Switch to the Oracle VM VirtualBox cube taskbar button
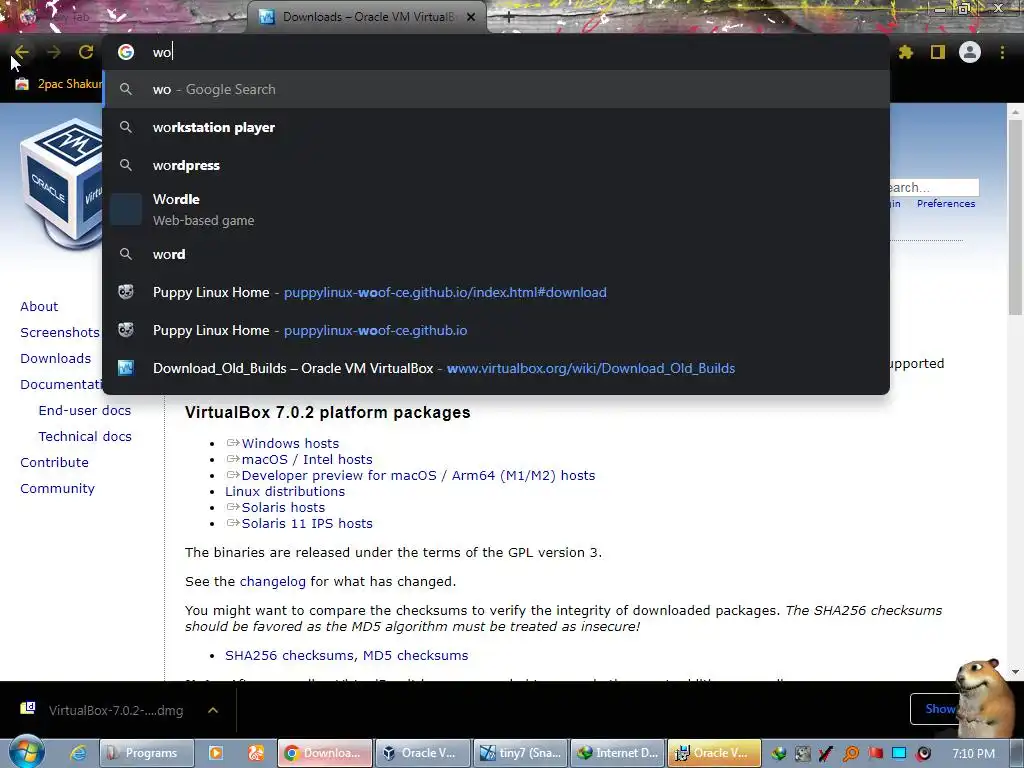The width and height of the screenshot is (1024, 768). pos(423,753)
